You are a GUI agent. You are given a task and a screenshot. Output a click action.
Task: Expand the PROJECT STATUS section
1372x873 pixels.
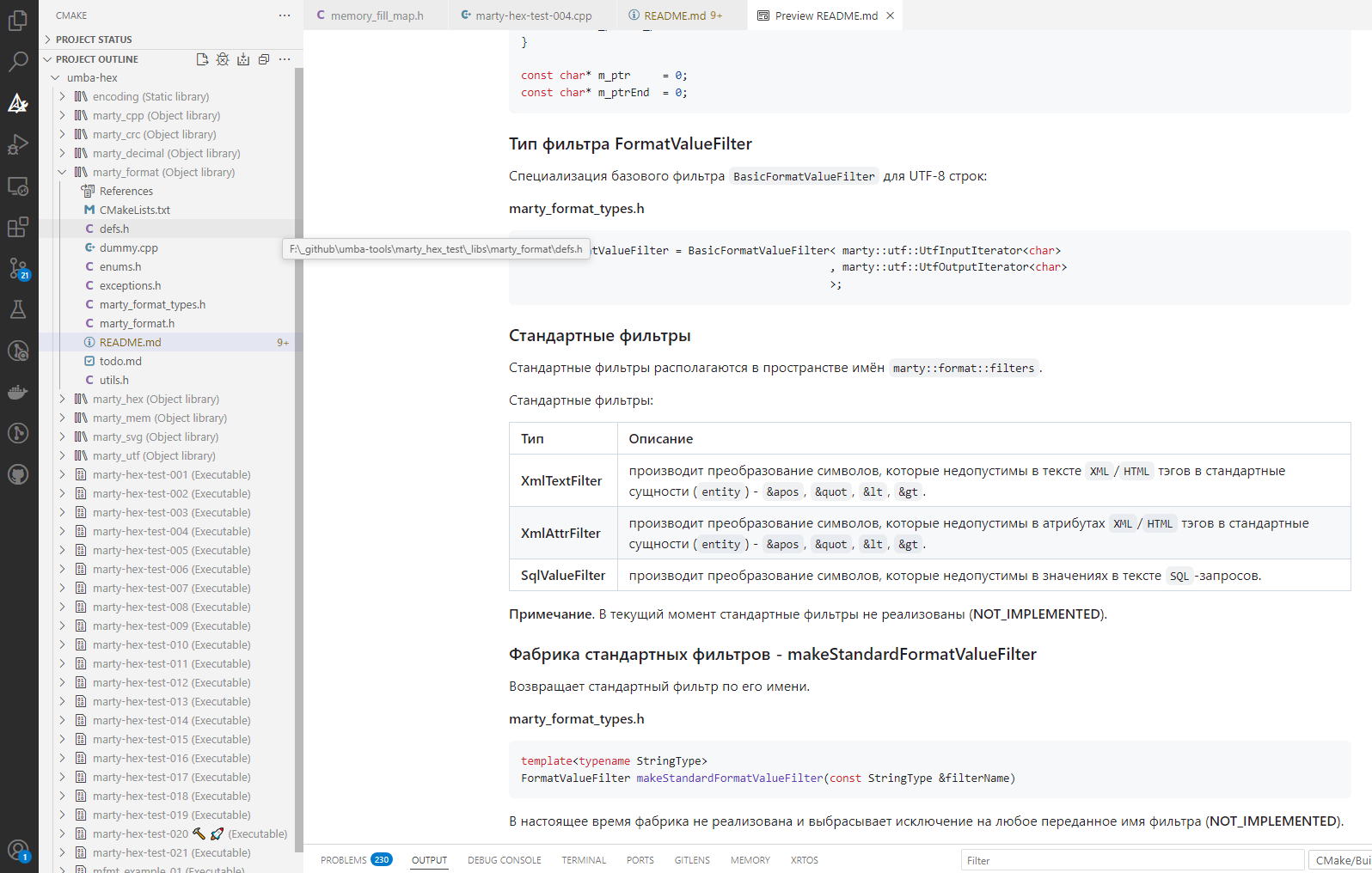pyautogui.click(x=94, y=40)
